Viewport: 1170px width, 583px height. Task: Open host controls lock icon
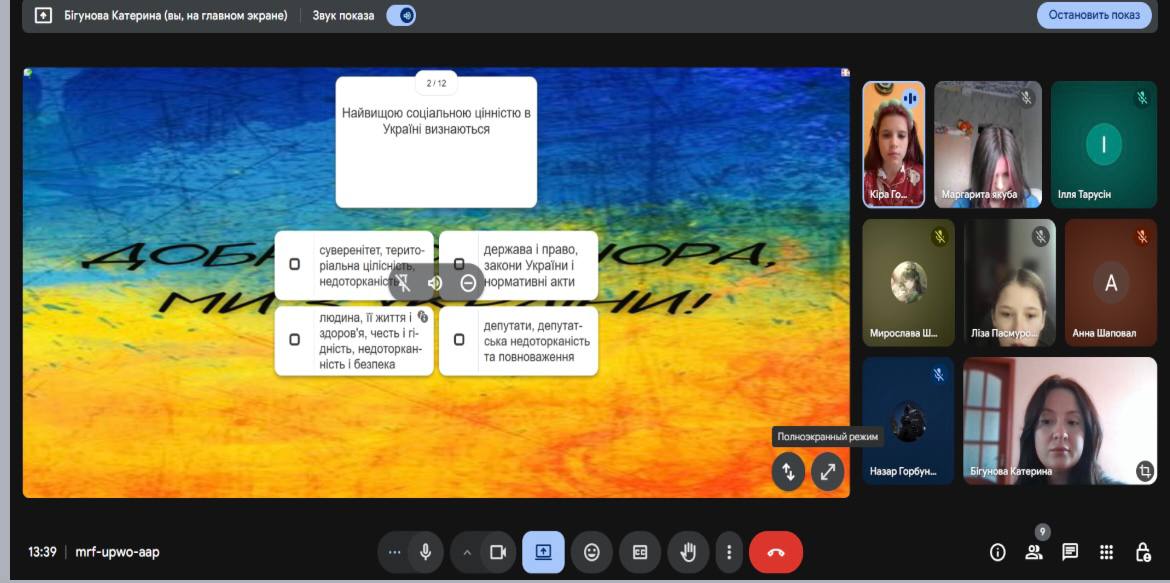tap(1143, 552)
